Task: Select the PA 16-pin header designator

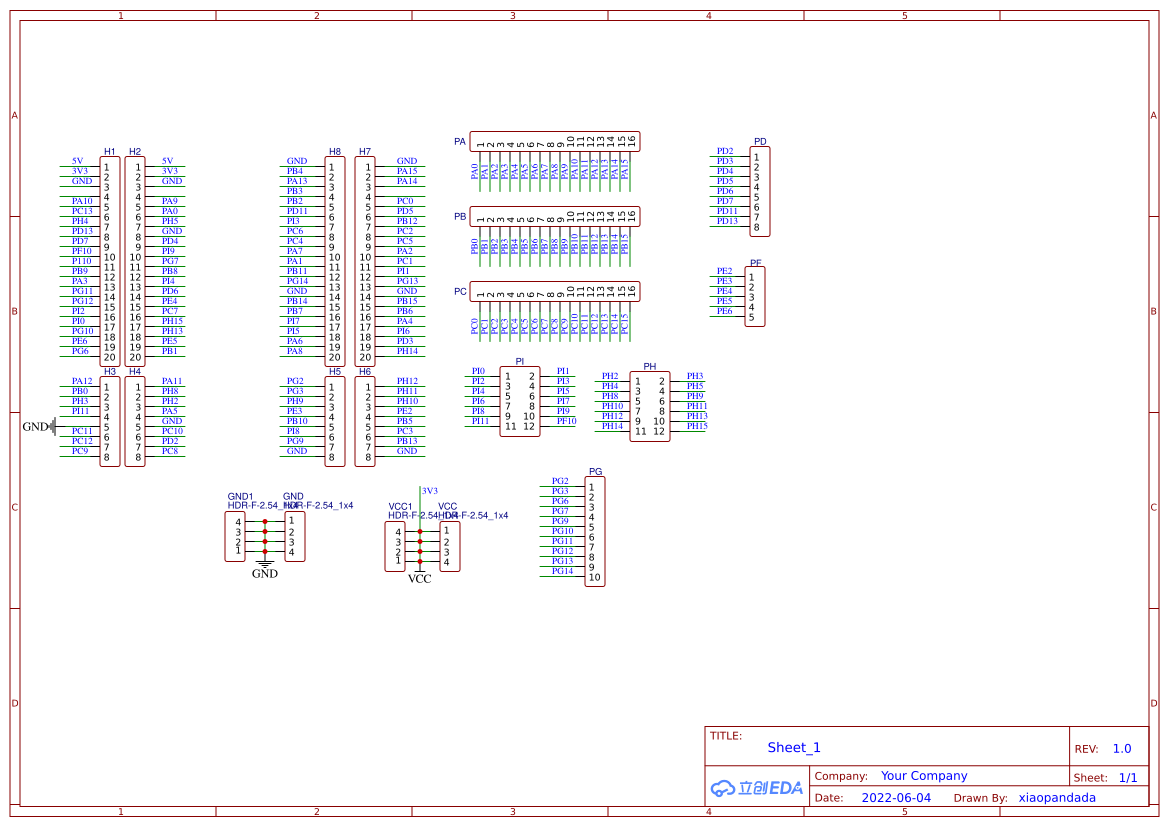Action: [x=460, y=142]
